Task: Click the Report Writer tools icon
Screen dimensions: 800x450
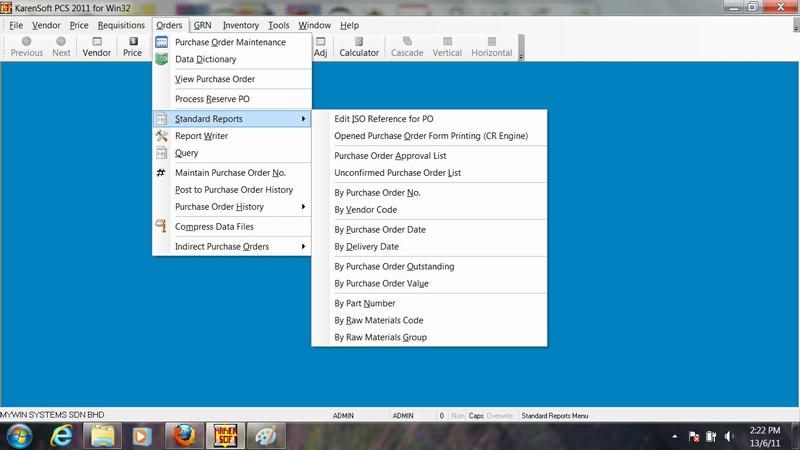Action: click(x=162, y=136)
